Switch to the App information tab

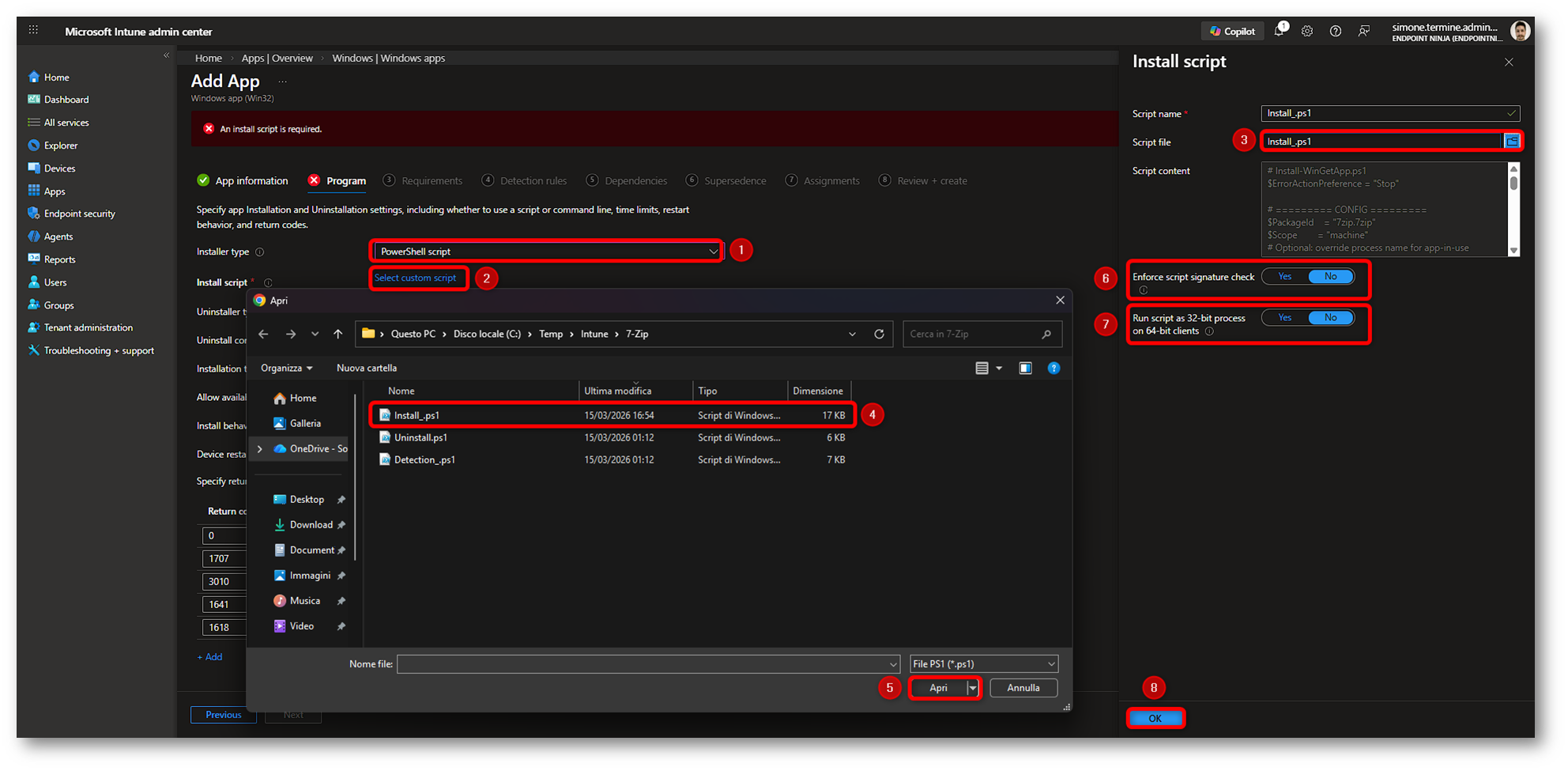(251, 181)
